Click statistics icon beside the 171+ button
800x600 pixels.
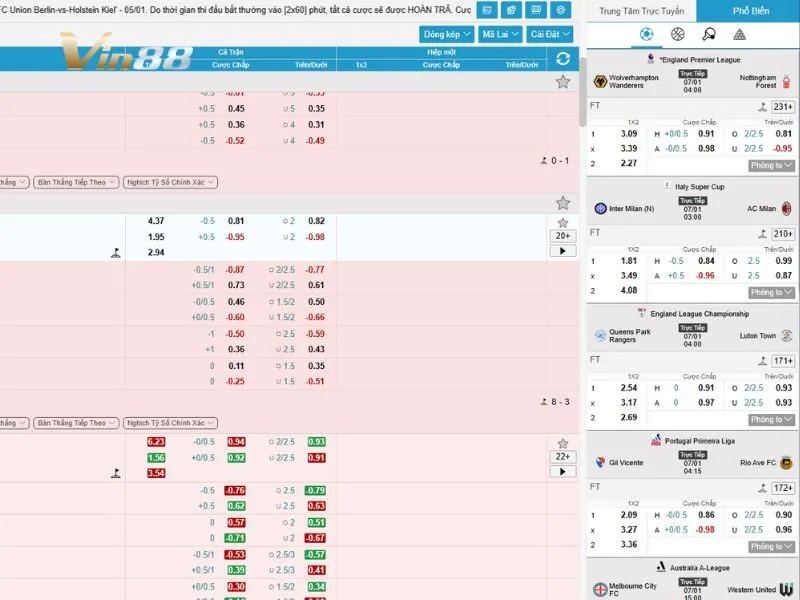click(762, 361)
